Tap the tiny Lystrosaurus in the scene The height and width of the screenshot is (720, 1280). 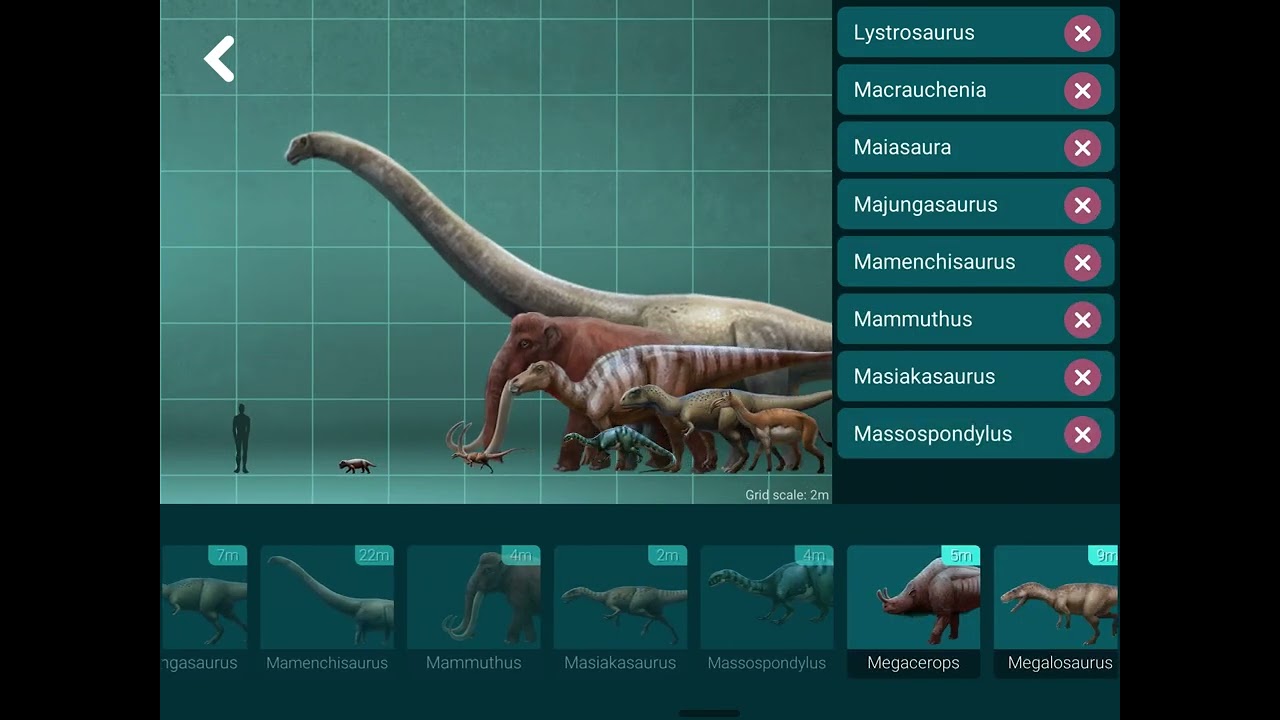point(356,466)
